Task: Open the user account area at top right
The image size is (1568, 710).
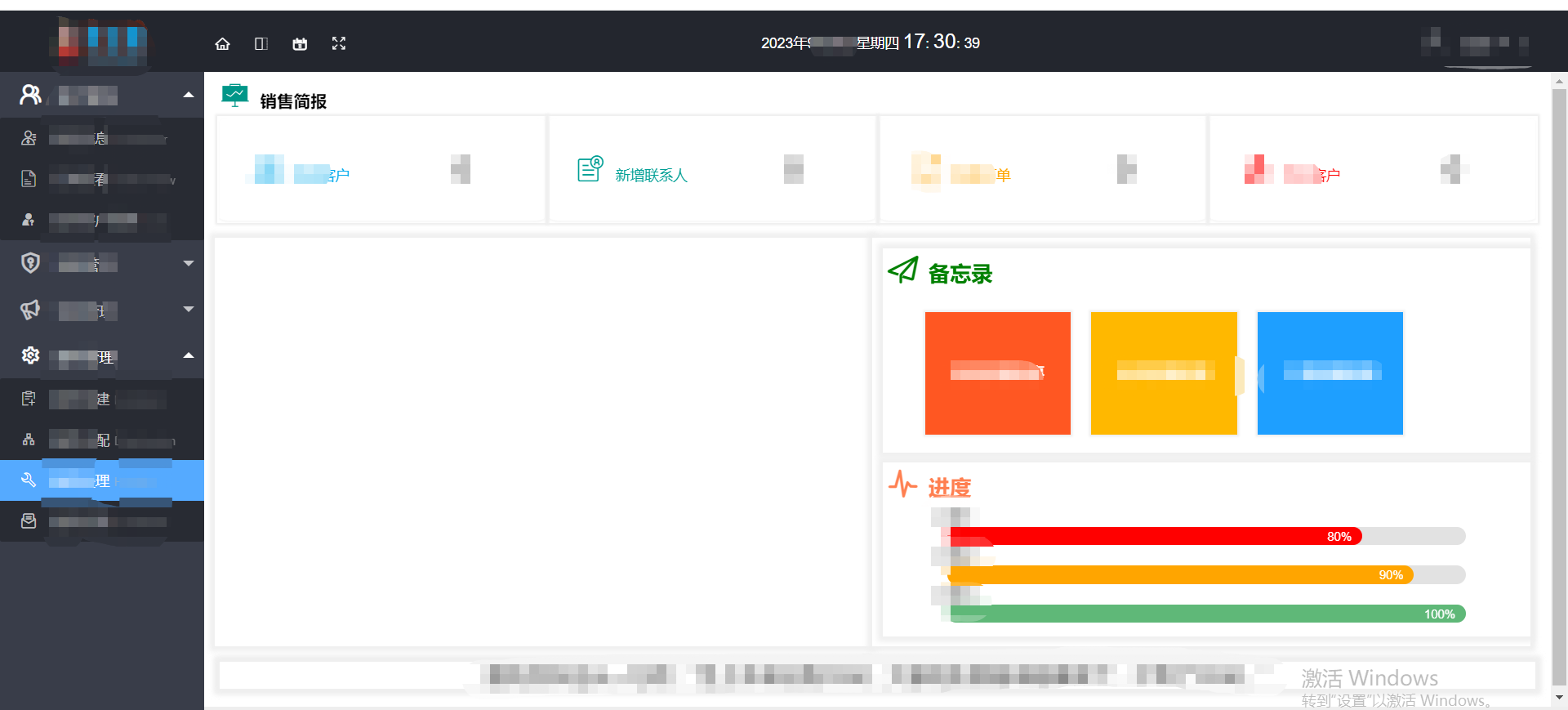Action: pyautogui.click(x=1475, y=44)
